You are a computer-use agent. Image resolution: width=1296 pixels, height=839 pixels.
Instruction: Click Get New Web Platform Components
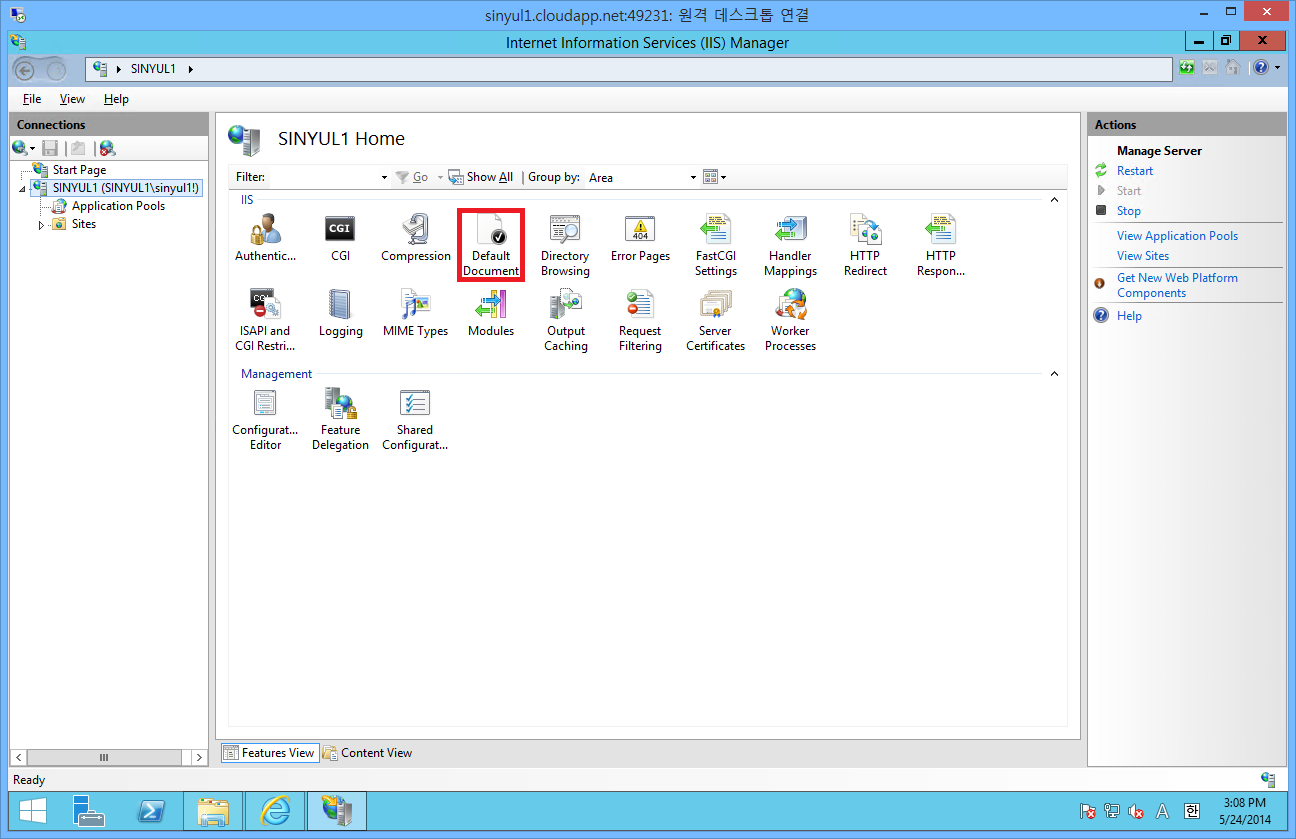pos(1177,285)
